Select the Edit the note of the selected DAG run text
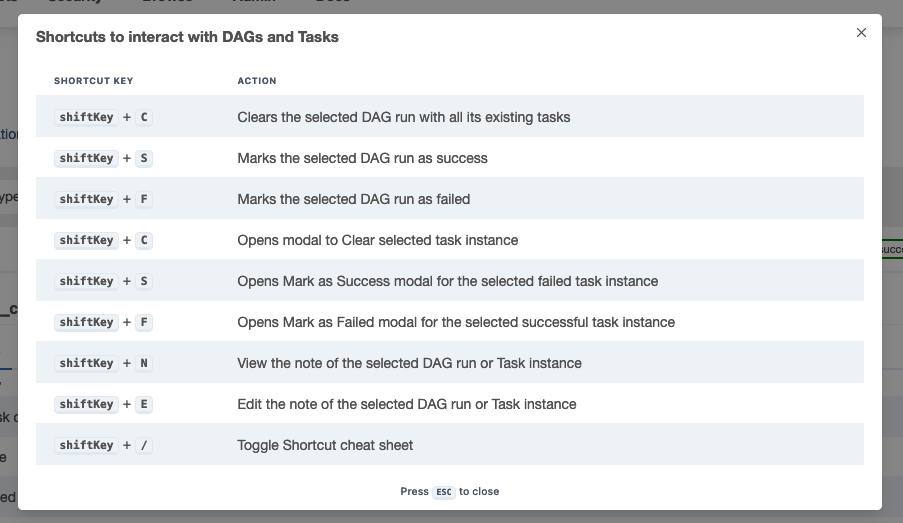The width and height of the screenshot is (903, 523). (x=407, y=404)
